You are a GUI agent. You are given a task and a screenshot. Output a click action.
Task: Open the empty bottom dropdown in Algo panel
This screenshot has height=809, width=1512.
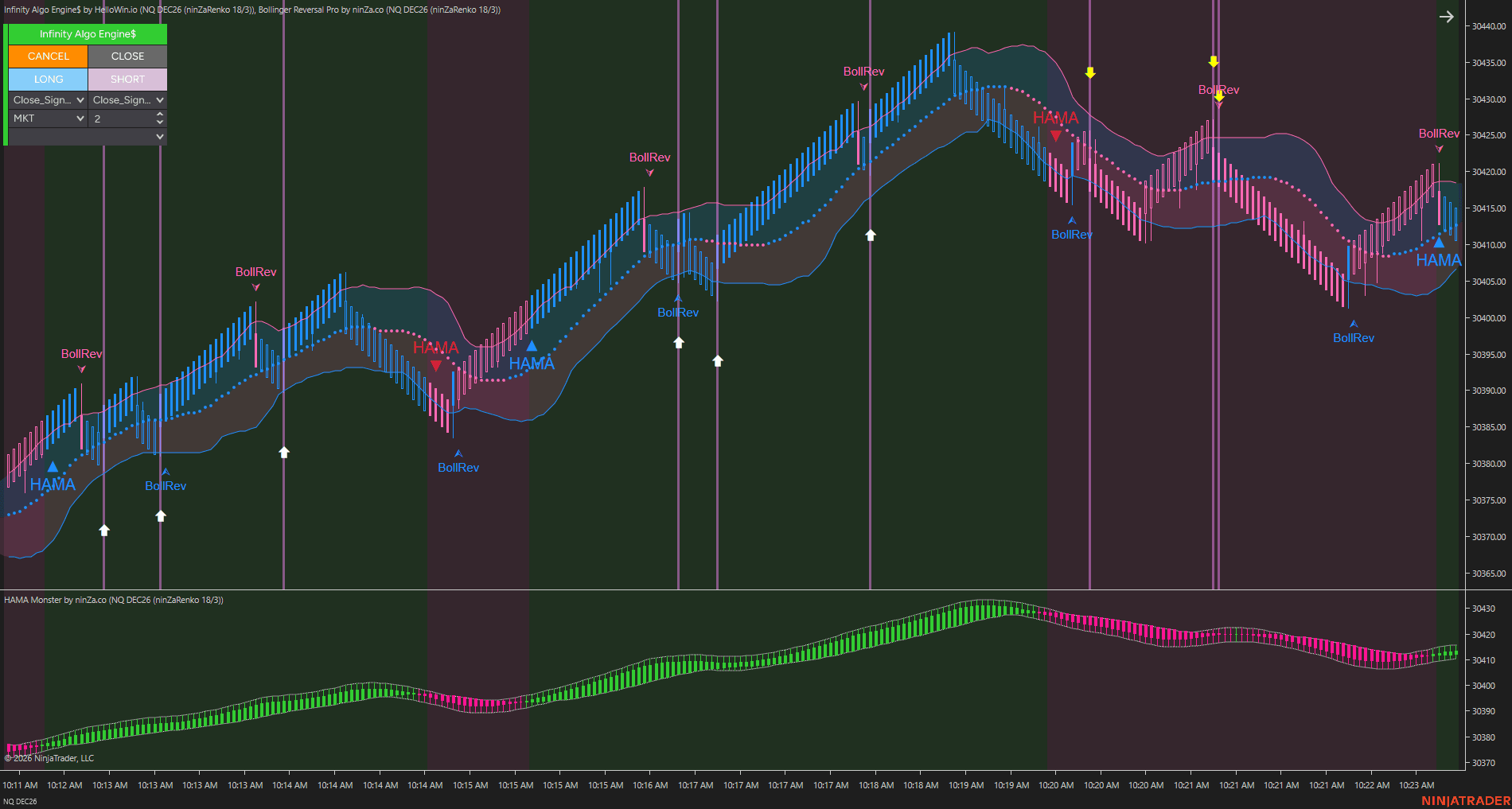click(88, 137)
